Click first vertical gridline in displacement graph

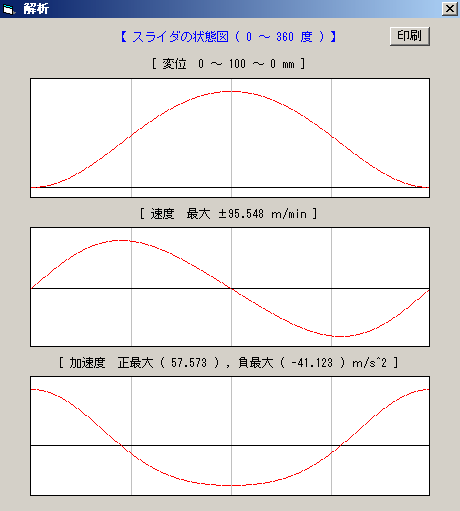131,138
